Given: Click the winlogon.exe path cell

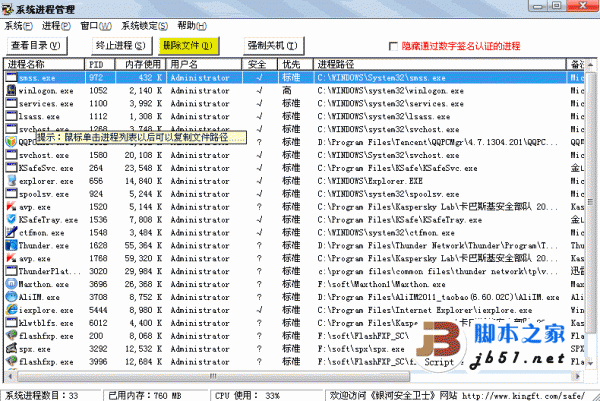Looking at the screenshot, I should coord(390,91).
